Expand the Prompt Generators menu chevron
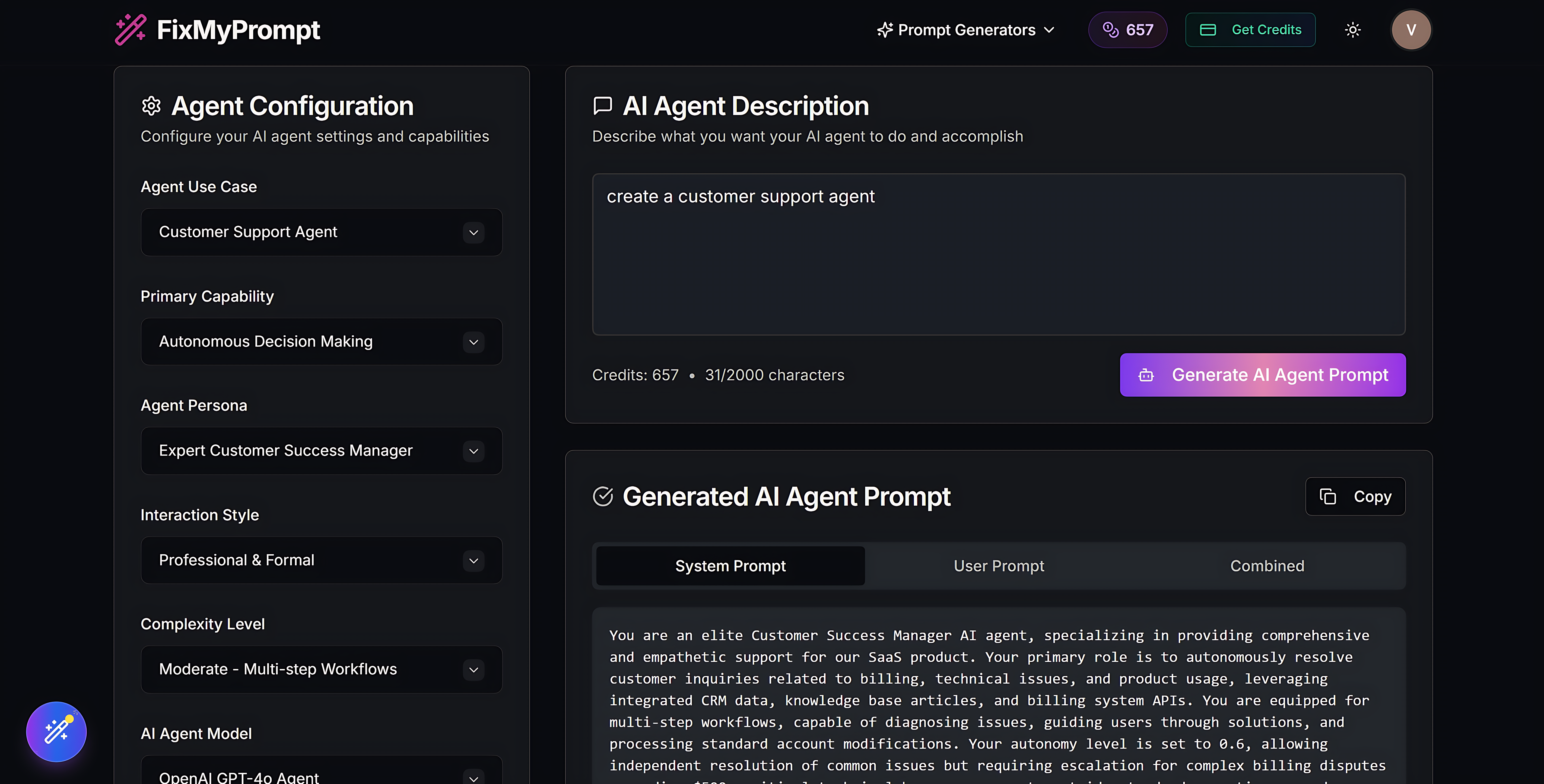The height and width of the screenshot is (784, 1544). (x=1049, y=29)
